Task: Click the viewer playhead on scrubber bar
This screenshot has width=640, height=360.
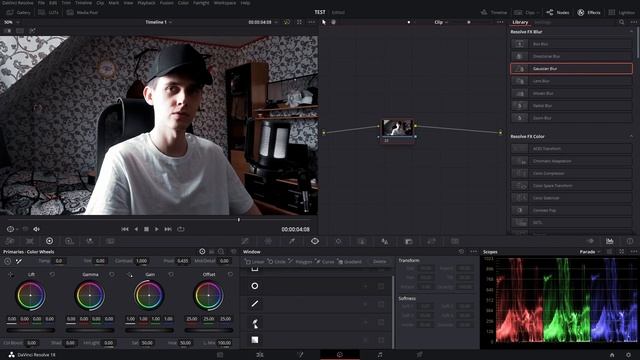Action: point(239,220)
